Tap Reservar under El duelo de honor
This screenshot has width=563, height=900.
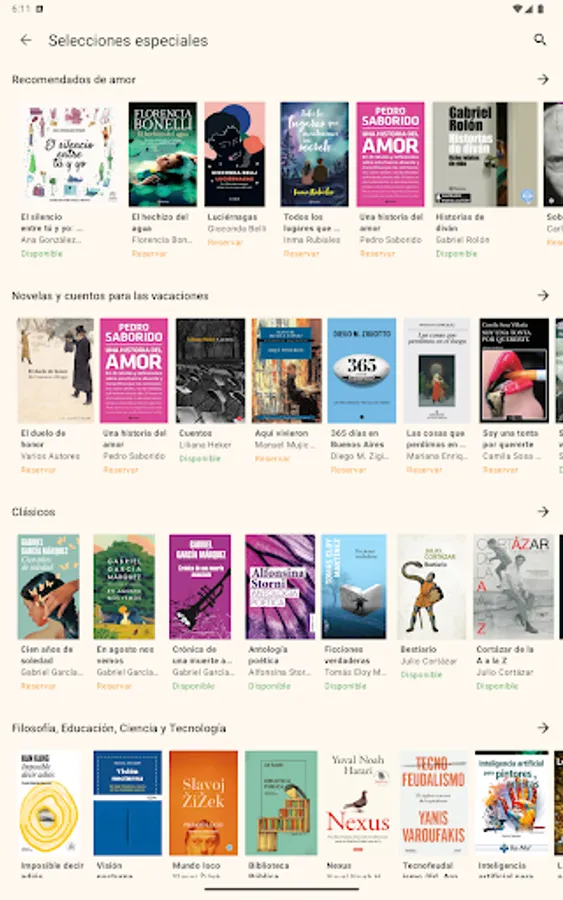point(38,470)
